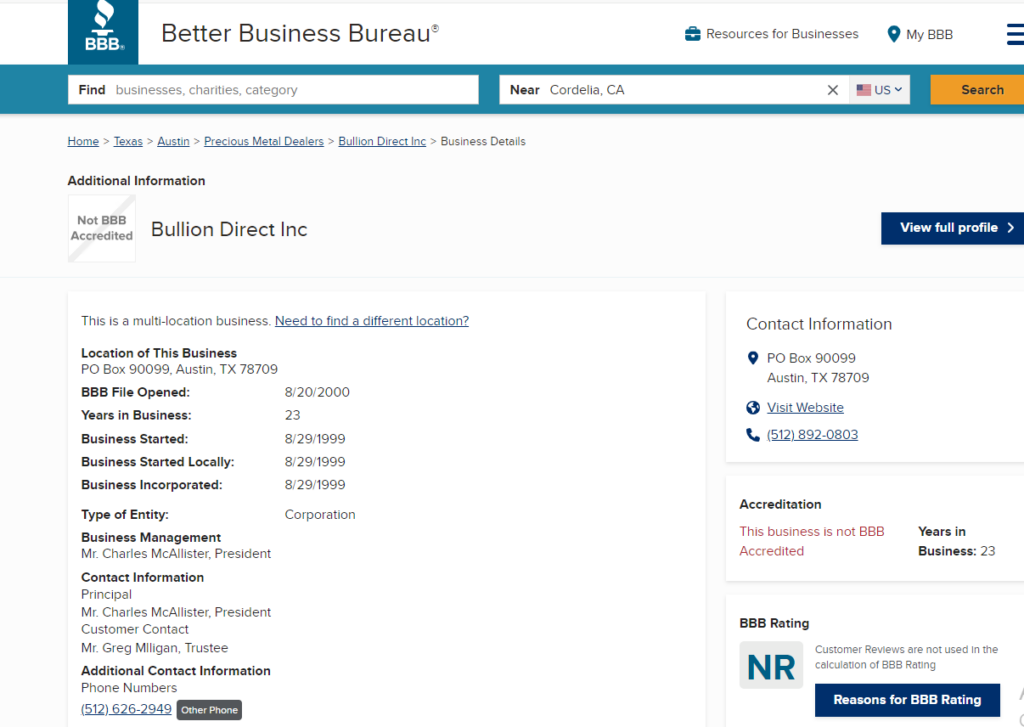This screenshot has height=727, width=1024.
Task: Click the chevron on View full profile
Action: 1011,228
